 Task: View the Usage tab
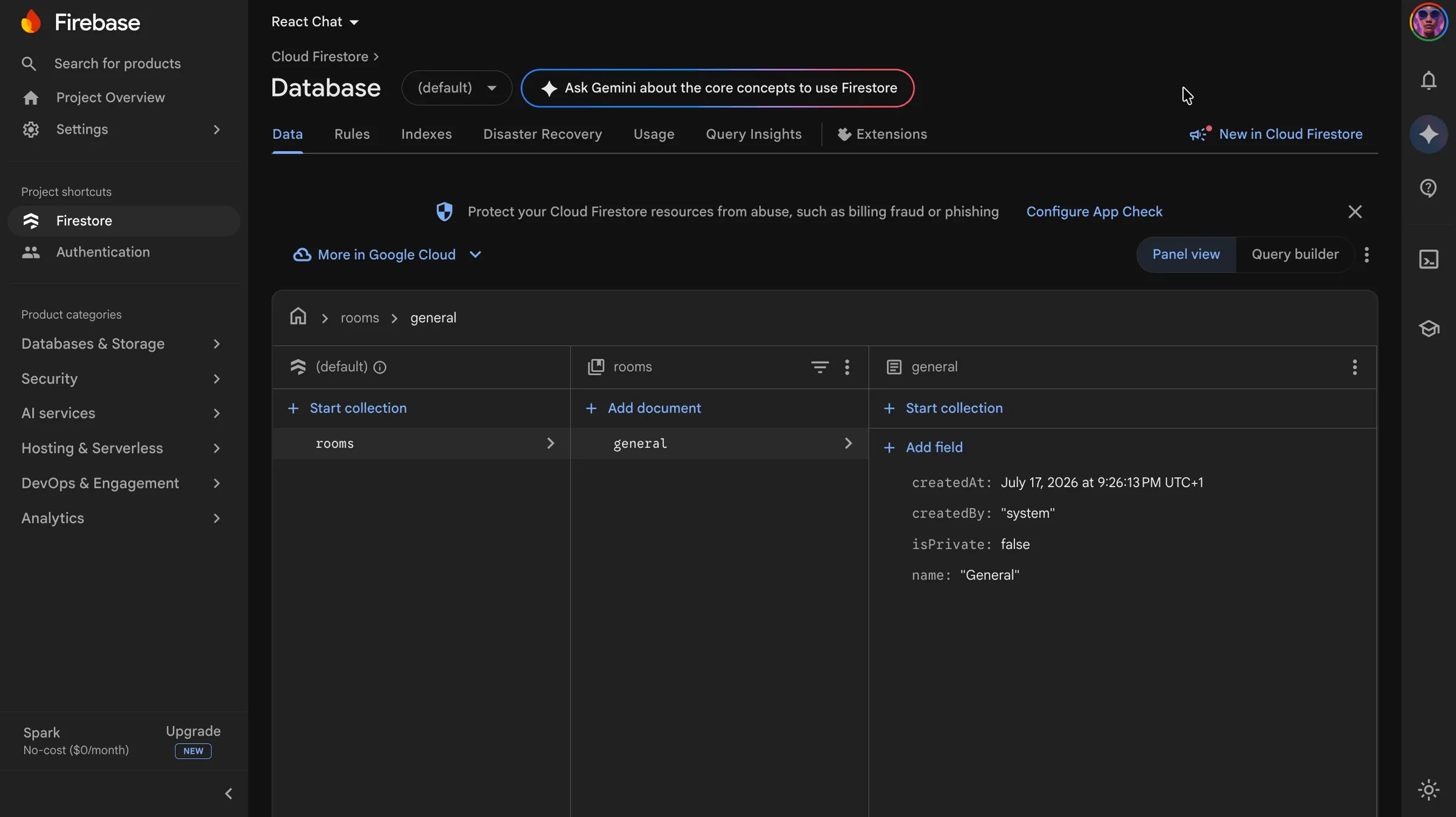point(654,134)
